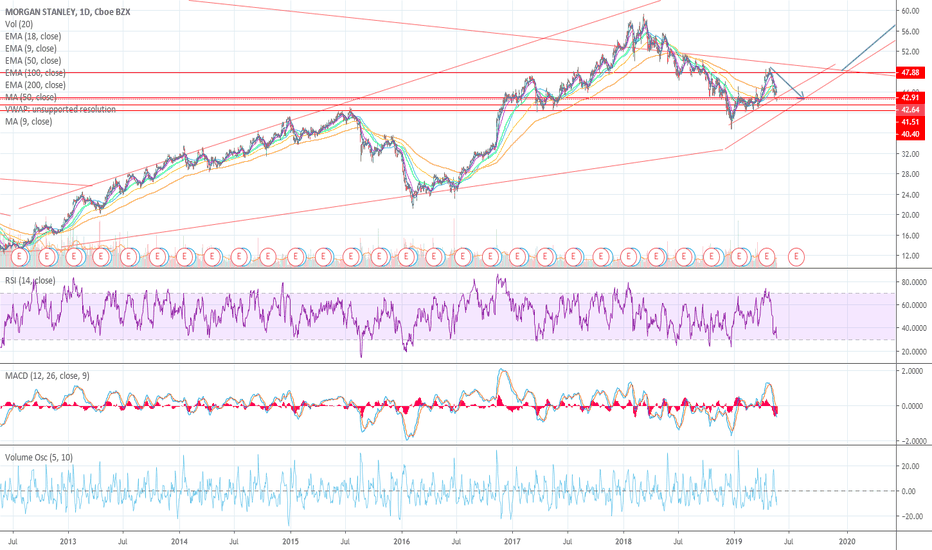The height and width of the screenshot is (550, 932).
Task: Click 60.00 on the price axis
Action: (x=910, y=11)
